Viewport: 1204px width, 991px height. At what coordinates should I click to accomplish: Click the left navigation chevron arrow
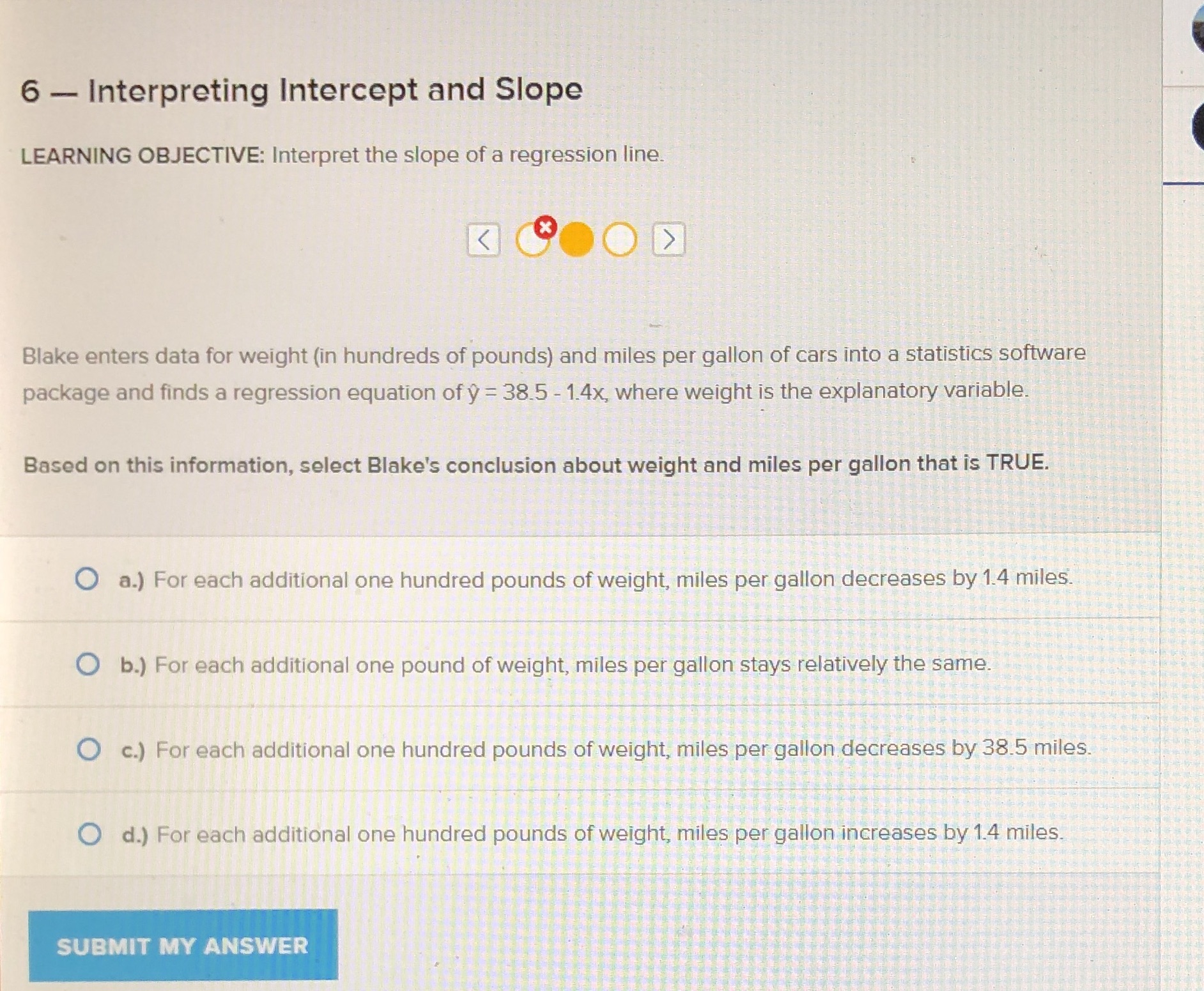pyautogui.click(x=484, y=242)
